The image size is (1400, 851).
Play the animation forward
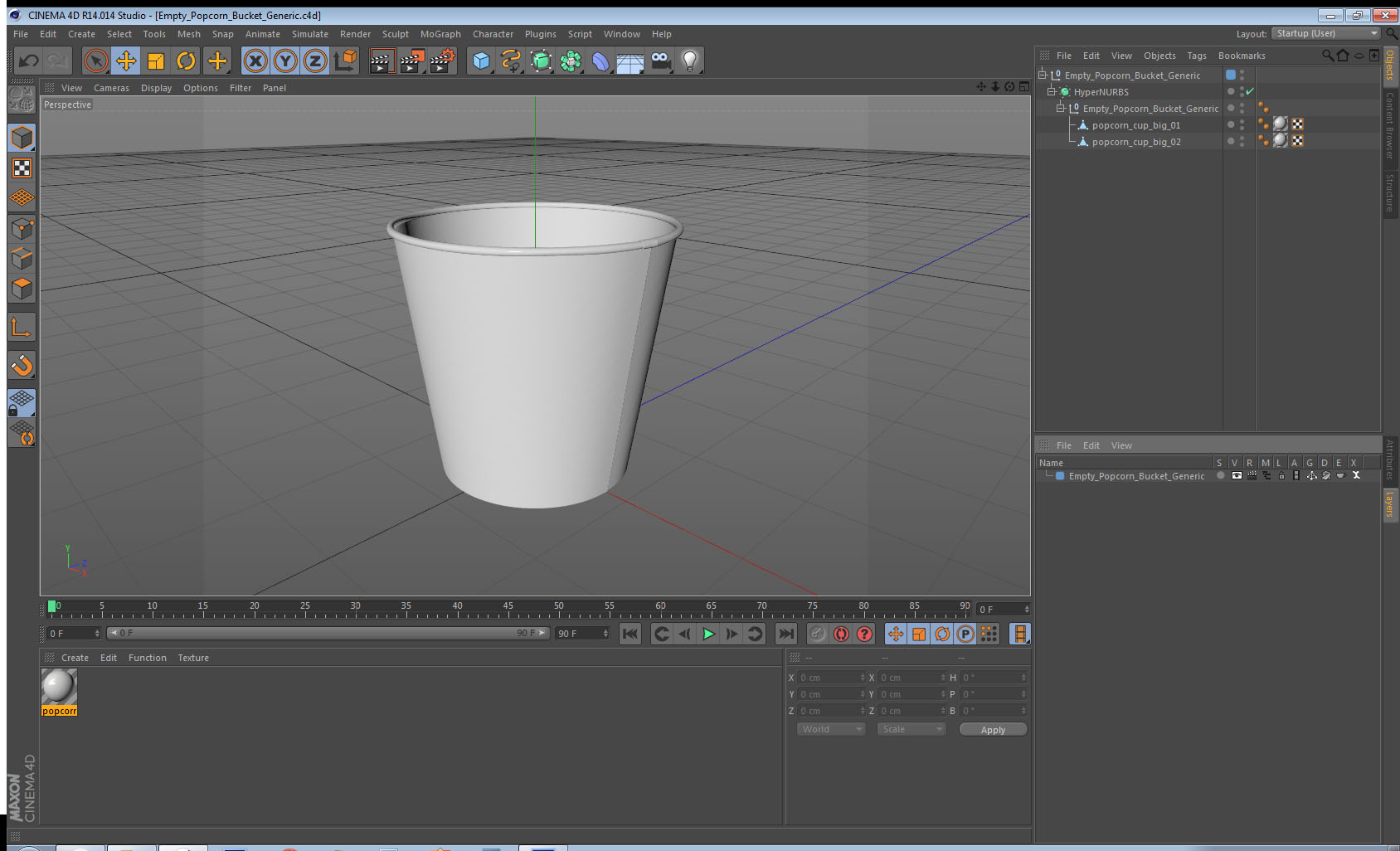(x=708, y=634)
